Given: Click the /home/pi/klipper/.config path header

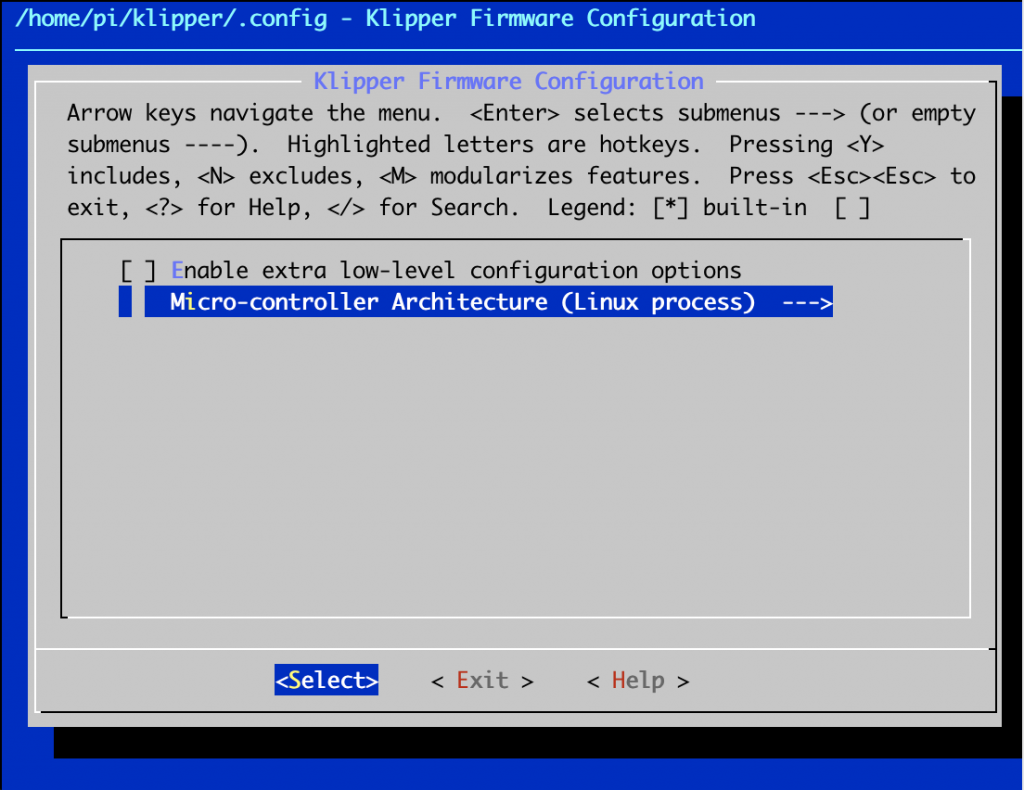Looking at the screenshot, I should (171, 19).
